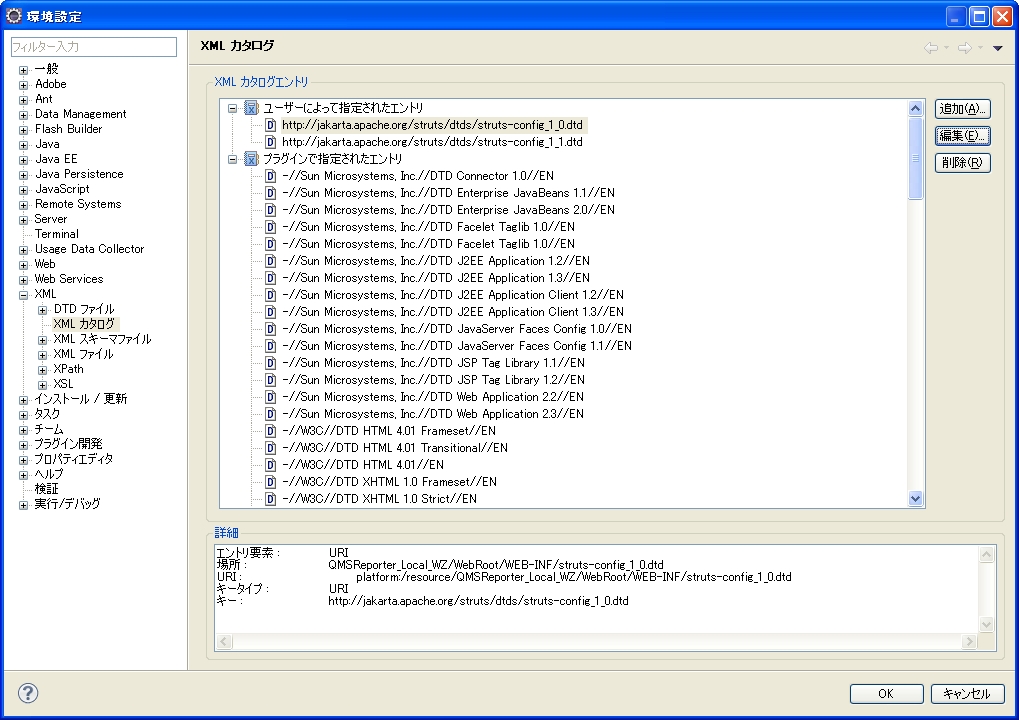The height and width of the screenshot is (720, 1019).
Task: Expand the DTD ファイル node
Action: point(42,310)
